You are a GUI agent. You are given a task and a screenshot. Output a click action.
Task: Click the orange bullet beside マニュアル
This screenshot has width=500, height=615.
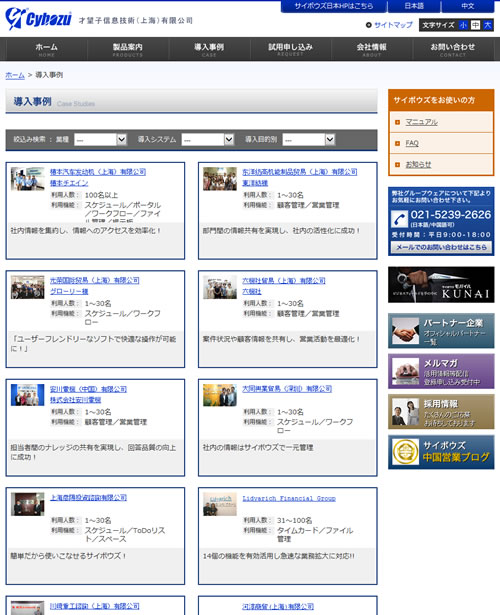[x=398, y=122]
